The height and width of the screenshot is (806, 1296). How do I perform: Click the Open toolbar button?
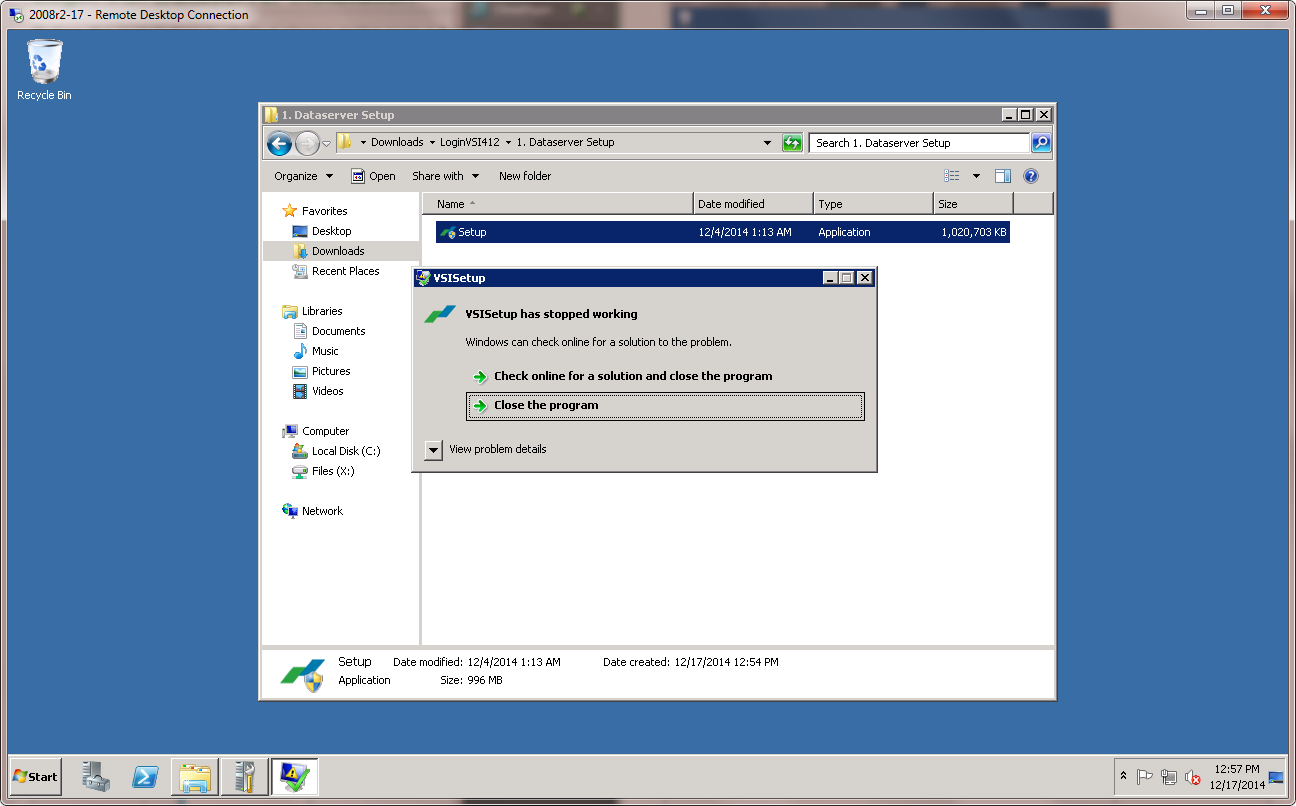point(373,176)
